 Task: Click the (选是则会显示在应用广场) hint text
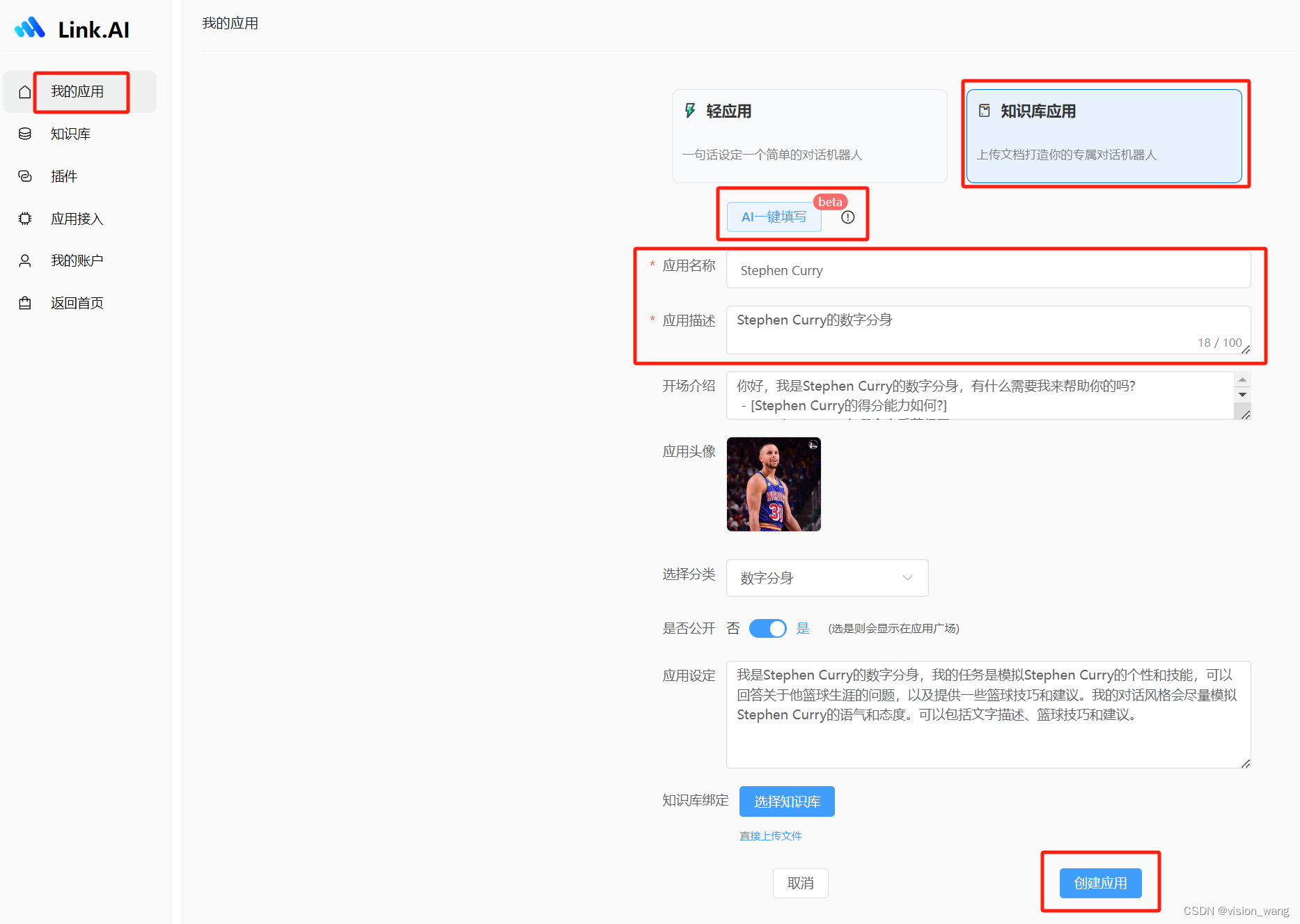pos(893,628)
